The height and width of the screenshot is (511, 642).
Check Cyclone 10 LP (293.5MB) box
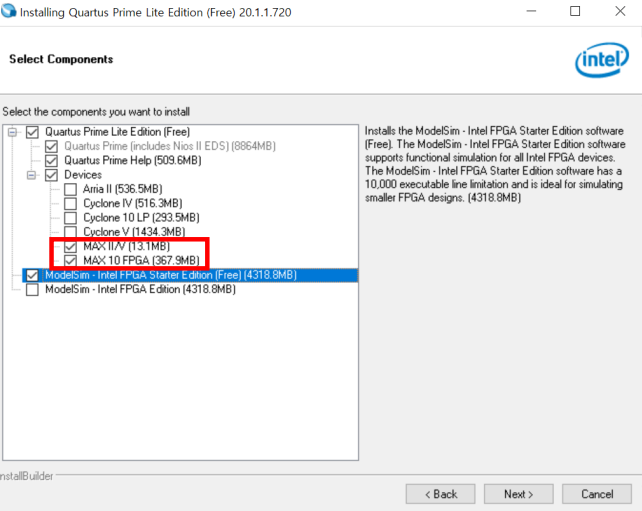click(70, 218)
